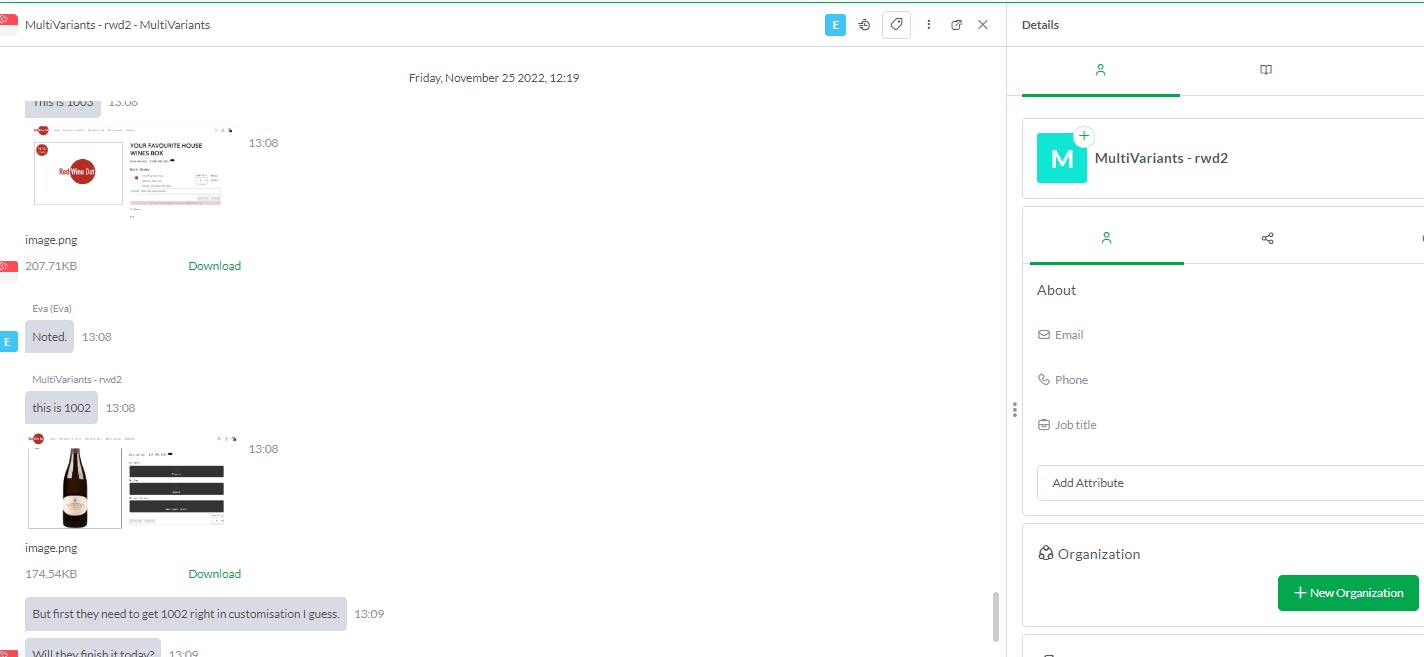Switch to the conversation information book tab
This screenshot has height=657, width=1424.
coord(1266,69)
